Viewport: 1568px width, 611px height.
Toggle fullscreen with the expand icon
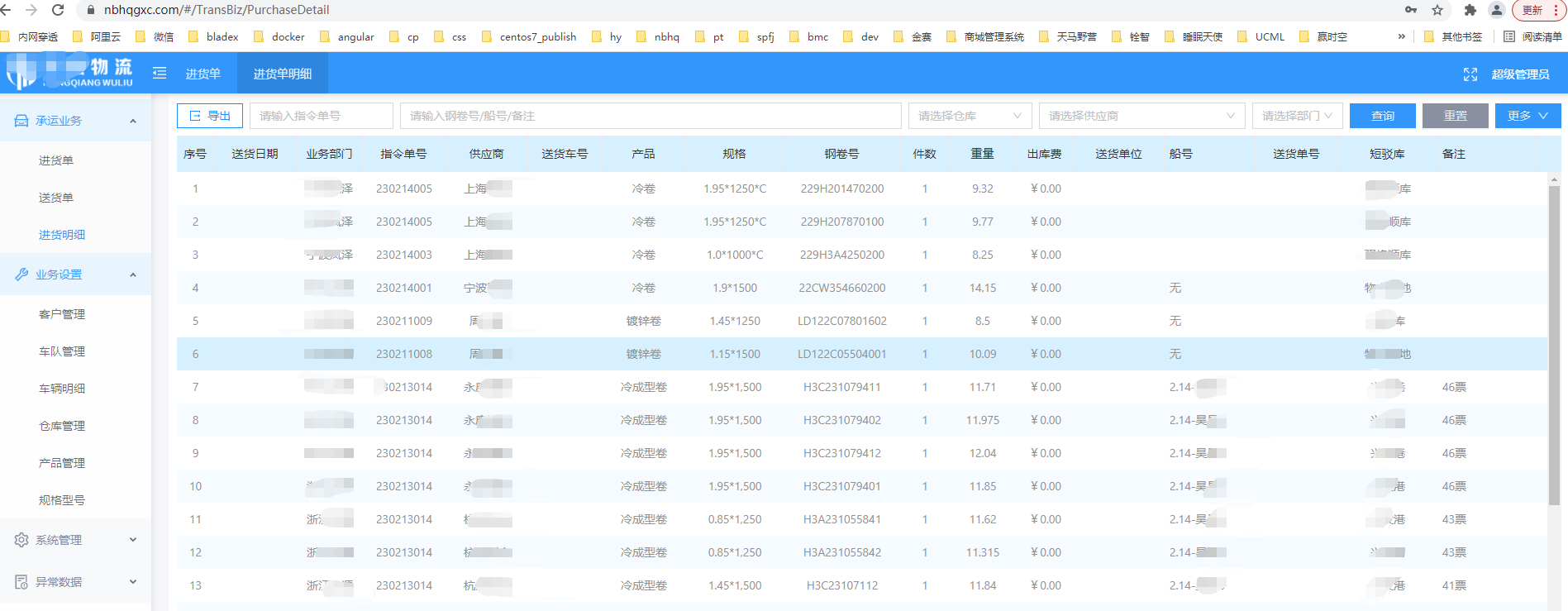coord(1470,74)
